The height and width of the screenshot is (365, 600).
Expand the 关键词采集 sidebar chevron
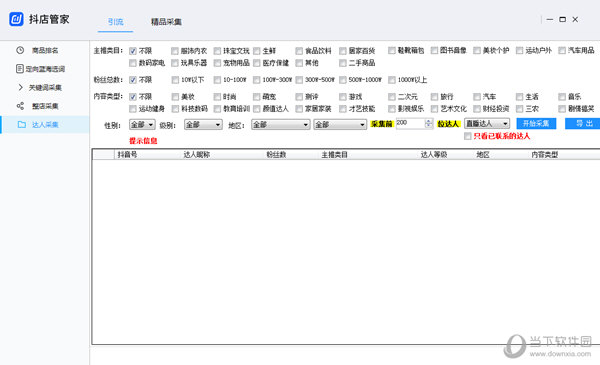(x=20, y=87)
